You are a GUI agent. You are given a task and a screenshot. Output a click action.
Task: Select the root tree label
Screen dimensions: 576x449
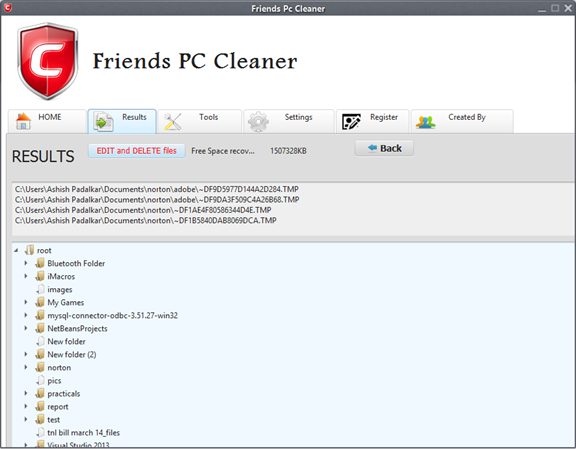pos(44,251)
